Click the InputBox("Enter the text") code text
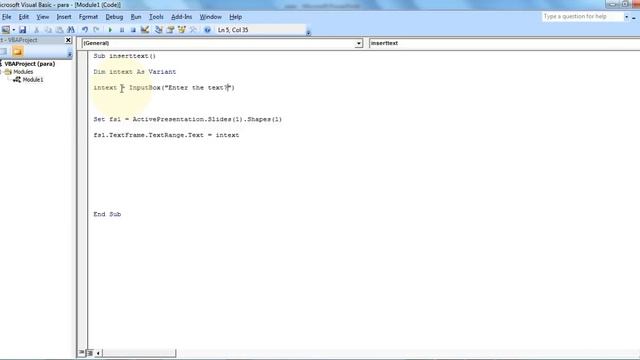The height and width of the screenshot is (360, 640). [182, 88]
